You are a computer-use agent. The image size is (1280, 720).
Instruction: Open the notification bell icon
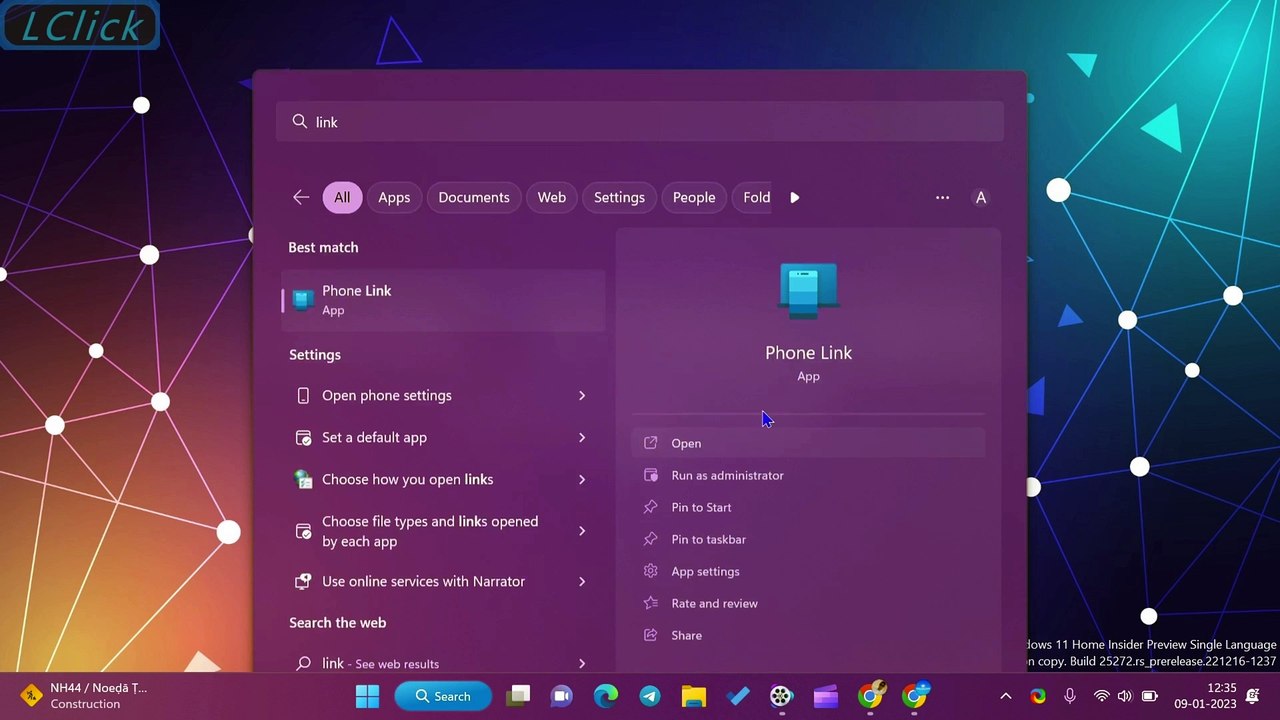(x=1253, y=696)
